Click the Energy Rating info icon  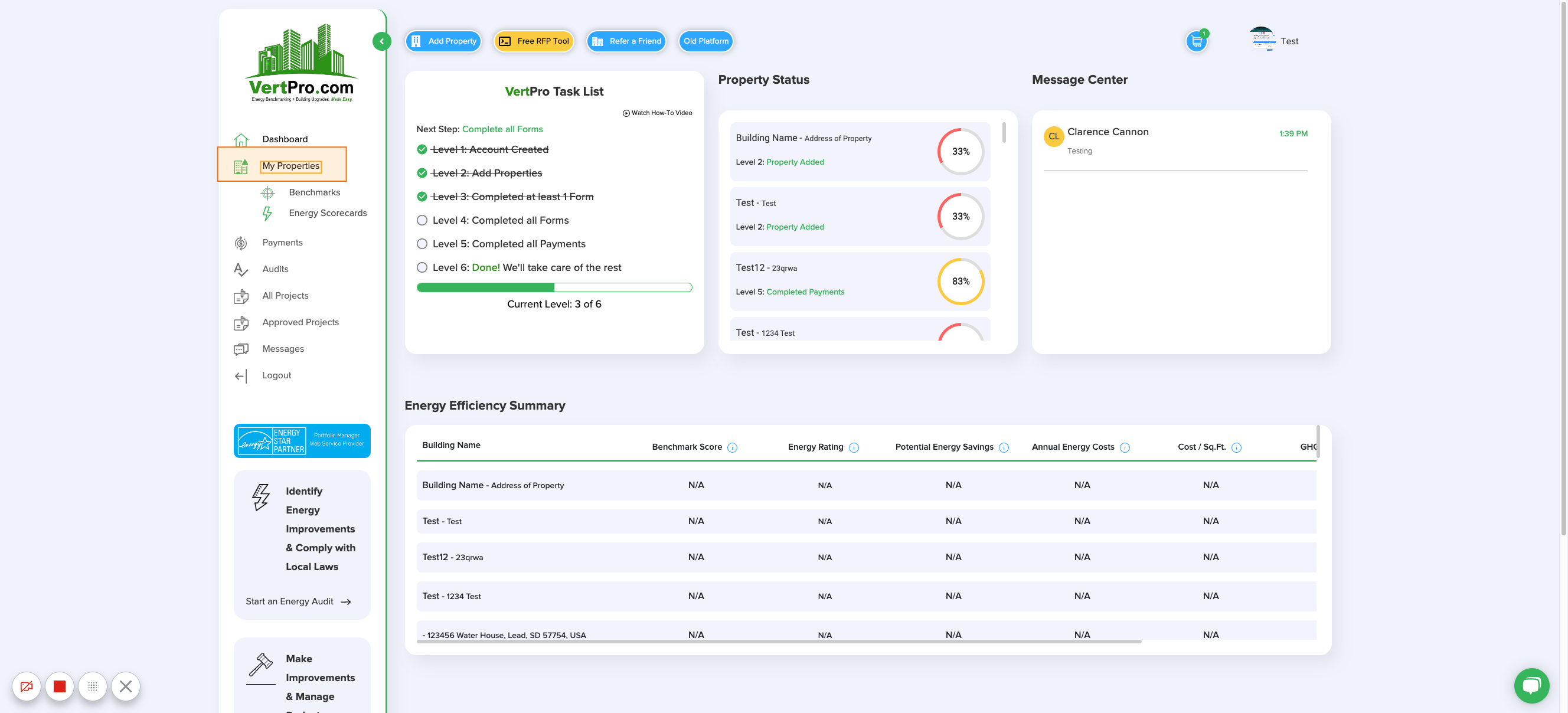[854, 448]
